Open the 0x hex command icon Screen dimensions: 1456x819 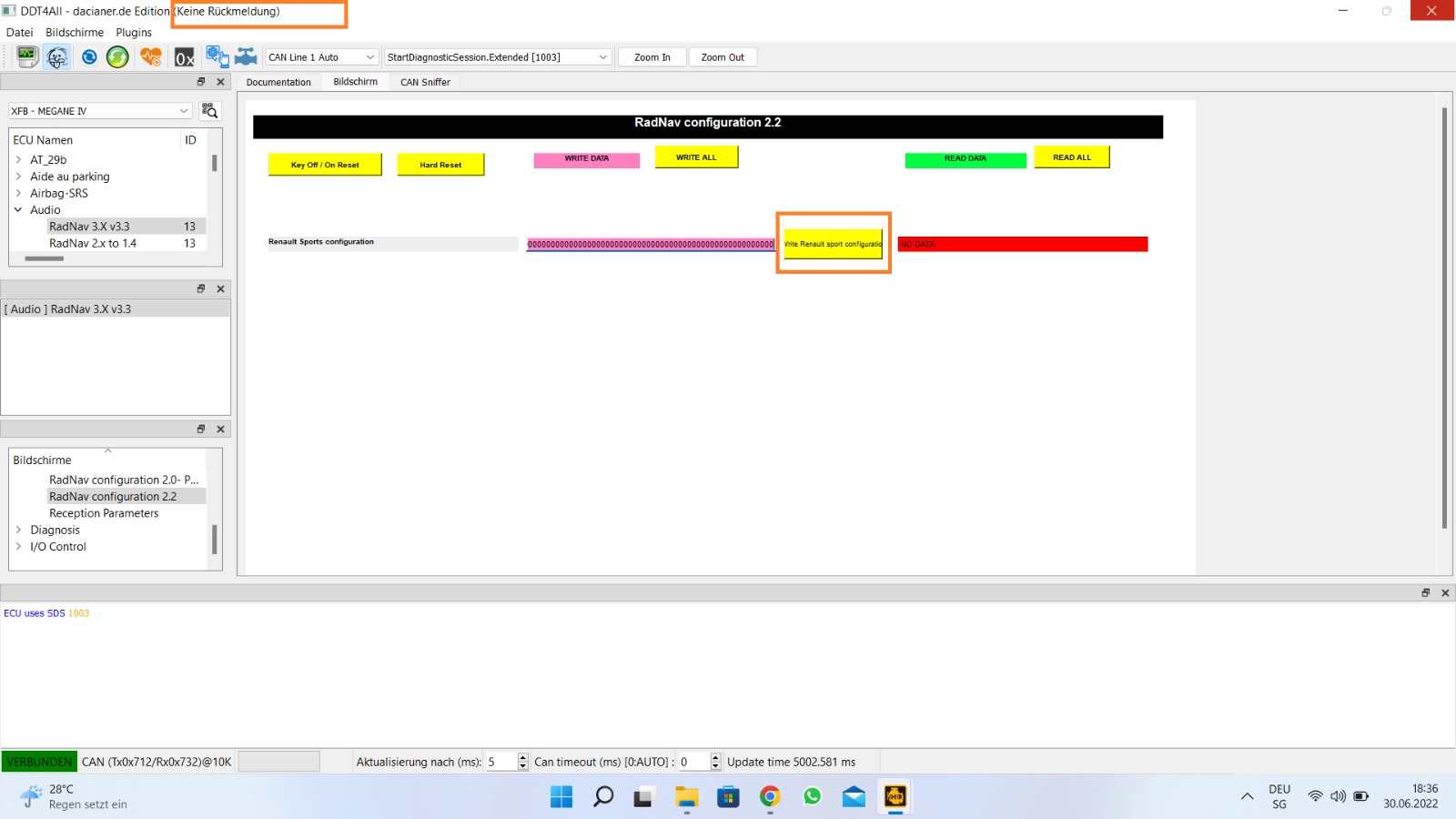(x=185, y=58)
